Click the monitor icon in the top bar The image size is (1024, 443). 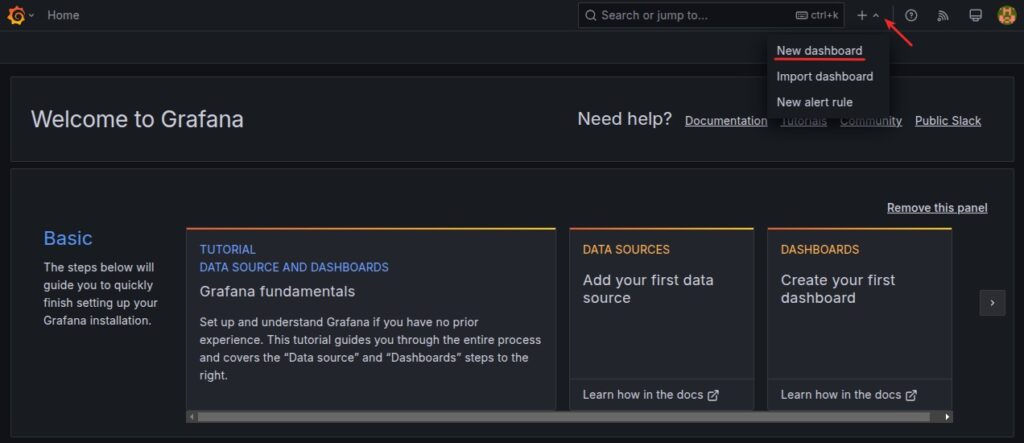975,15
